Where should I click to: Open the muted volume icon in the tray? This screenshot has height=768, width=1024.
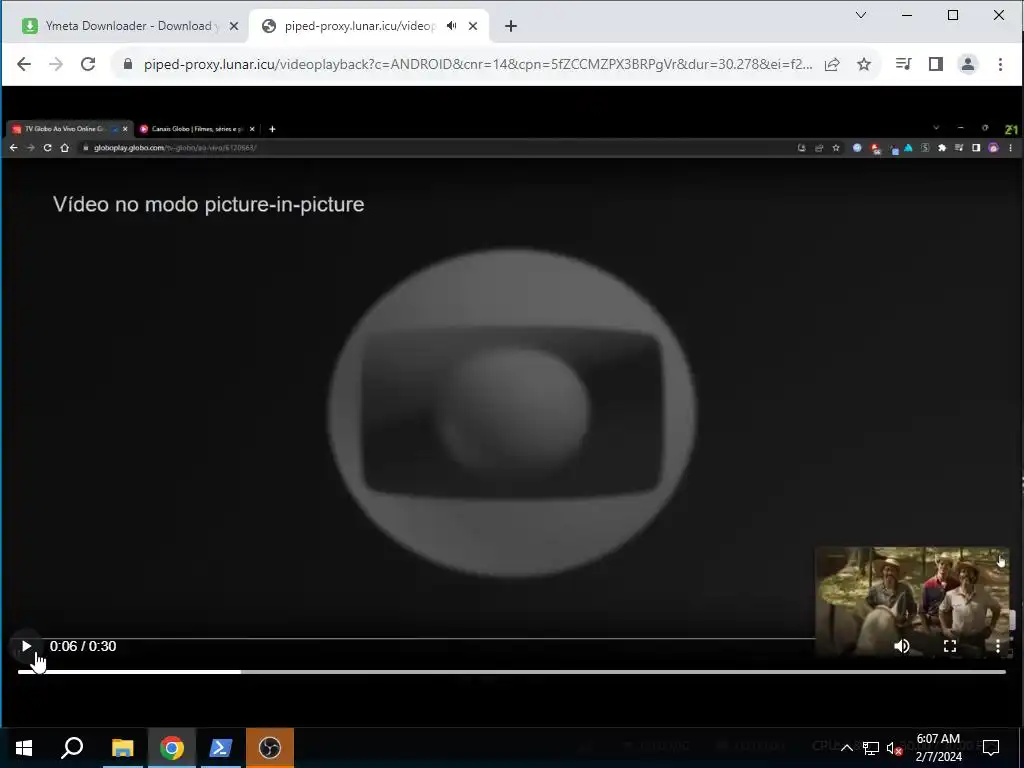895,748
